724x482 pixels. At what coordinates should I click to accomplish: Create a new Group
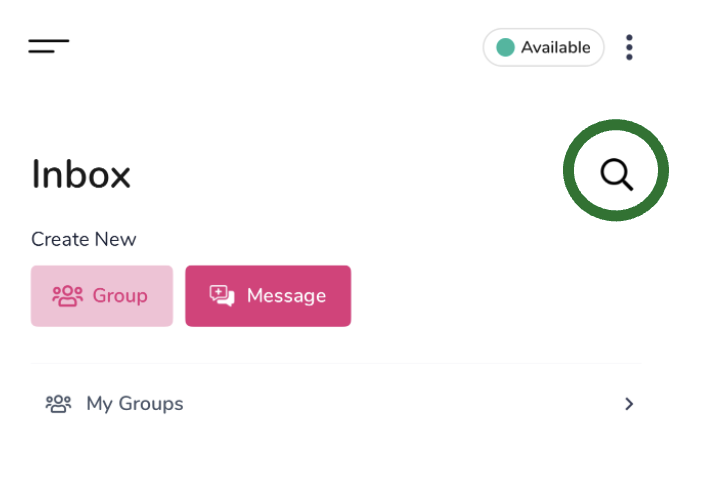point(102,296)
